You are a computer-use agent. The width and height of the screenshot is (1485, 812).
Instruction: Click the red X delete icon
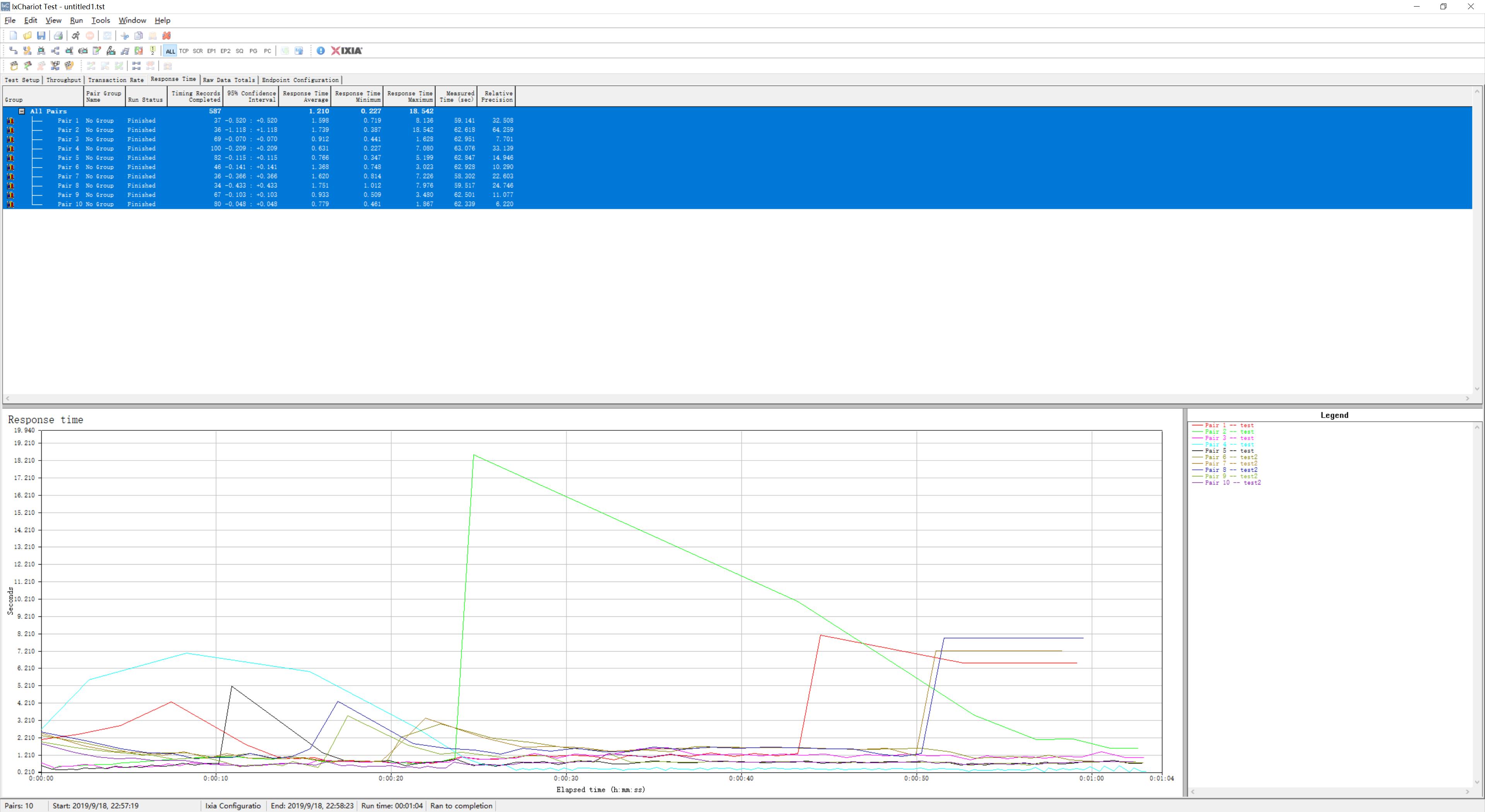pos(167,36)
